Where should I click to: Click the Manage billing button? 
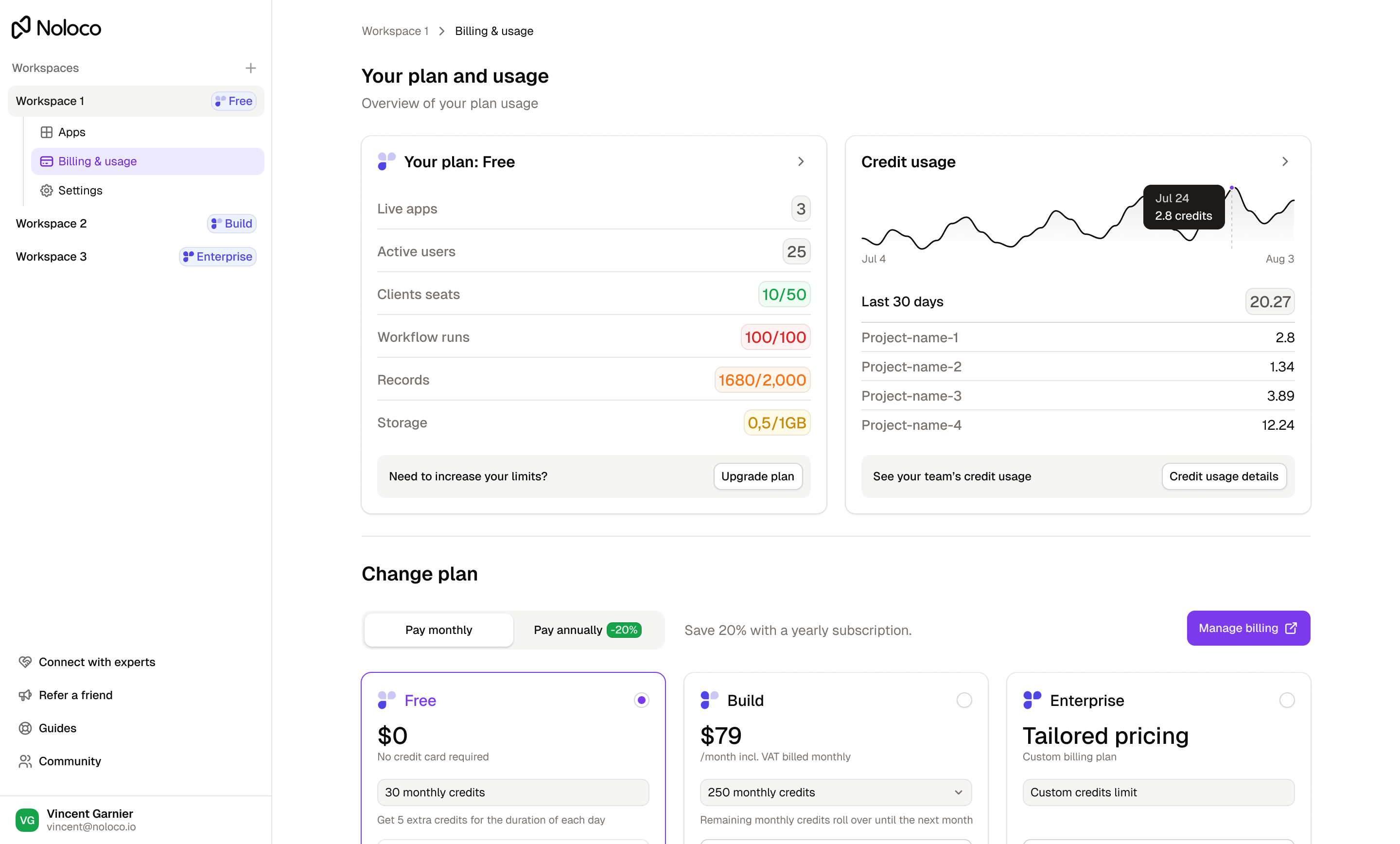pyautogui.click(x=1248, y=628)
